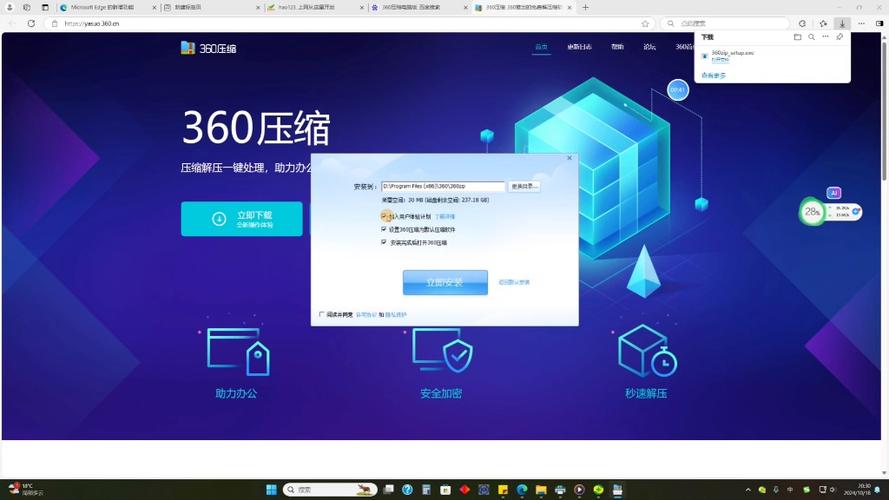The width and height of the screenshot is (889, 500).
Task: Open notification bell in system tray
Action: [877, 490]
